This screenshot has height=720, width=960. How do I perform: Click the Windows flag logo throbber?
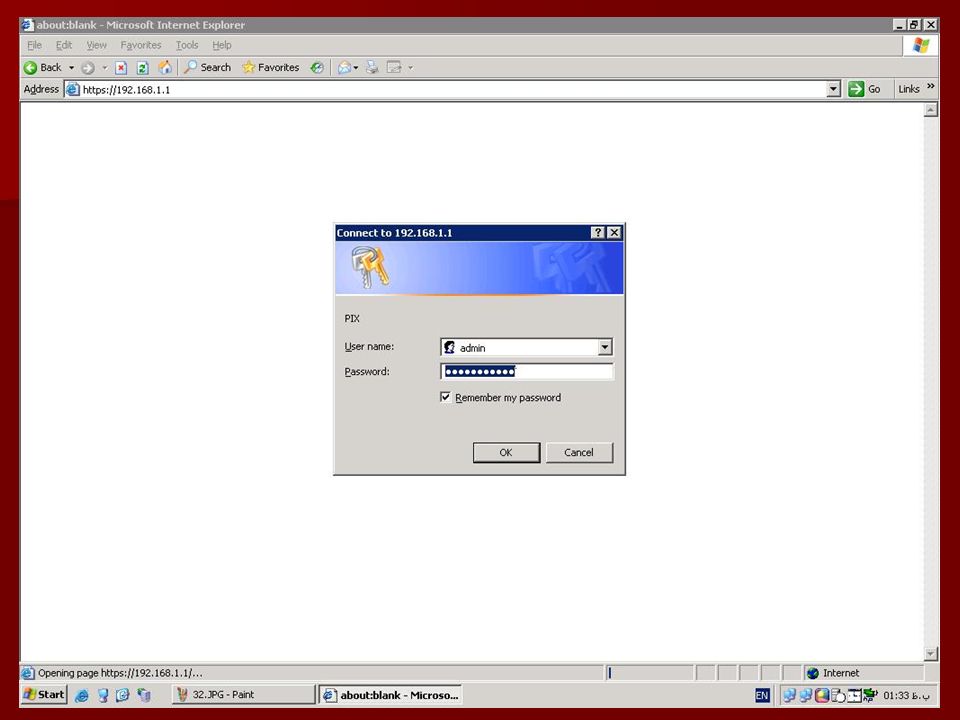point(921,45)
